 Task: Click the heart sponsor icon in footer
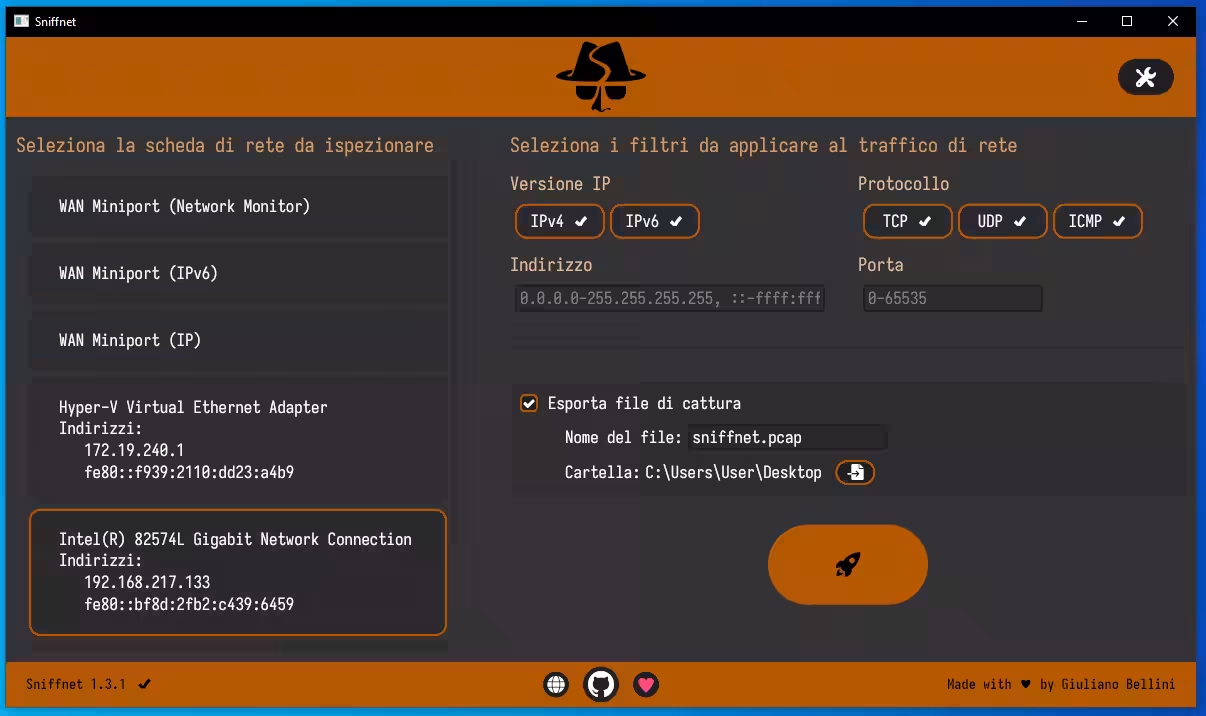click(x=646, y=685)
